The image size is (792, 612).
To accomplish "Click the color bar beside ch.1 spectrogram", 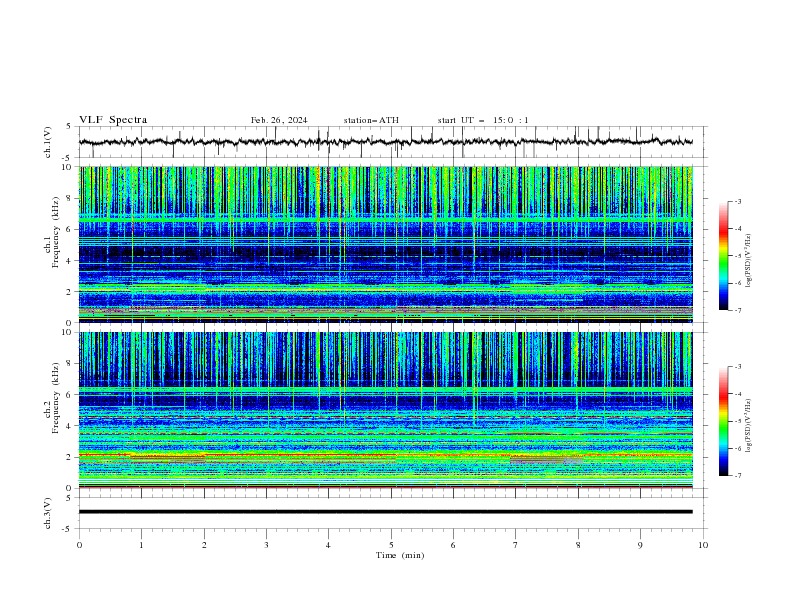I will click(x=724, y=256).
